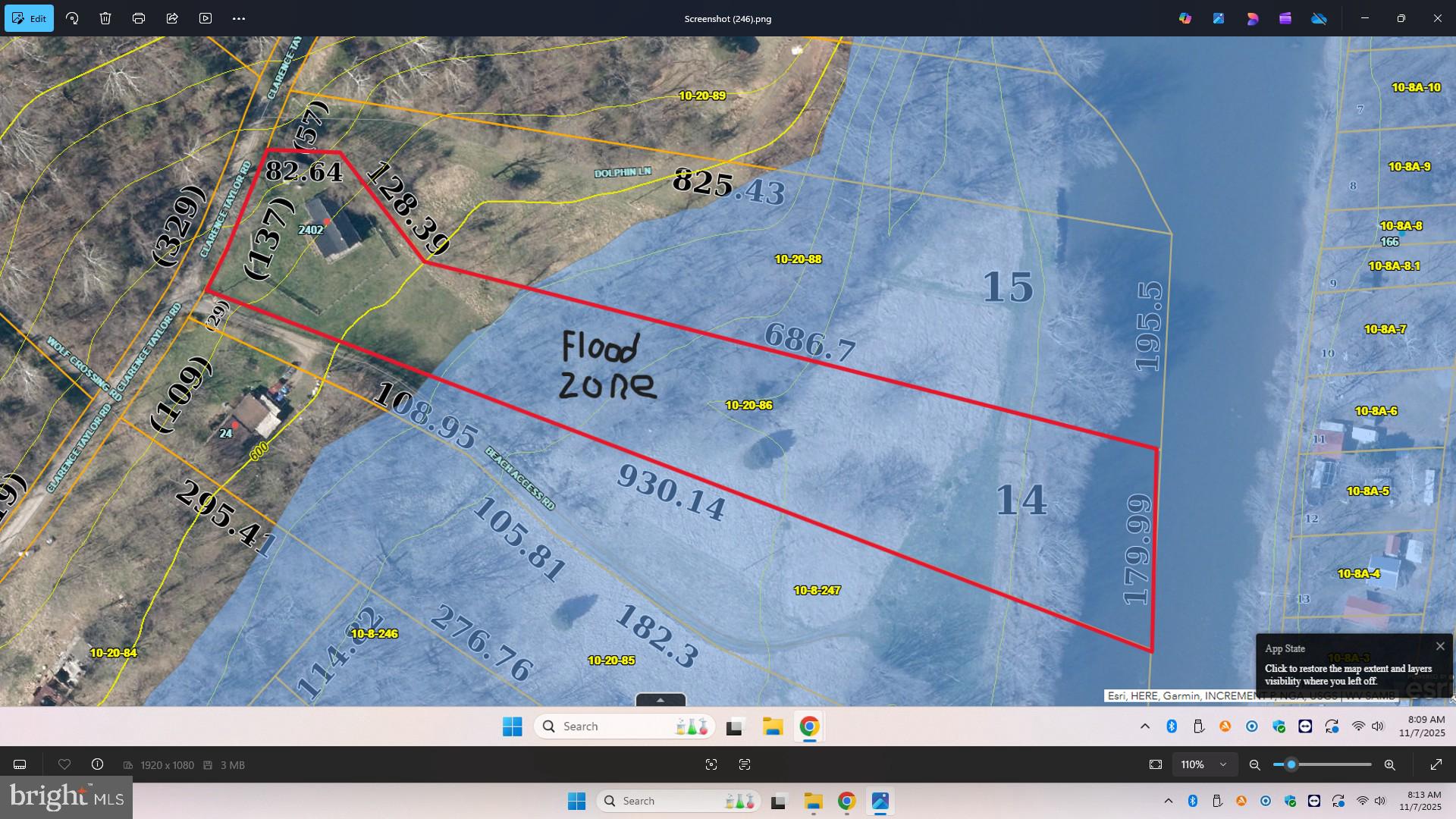The height and width of the screenshot is (819, 1456).
Task: Print the screenshot via the printer icon
Action: pos(139,18)
